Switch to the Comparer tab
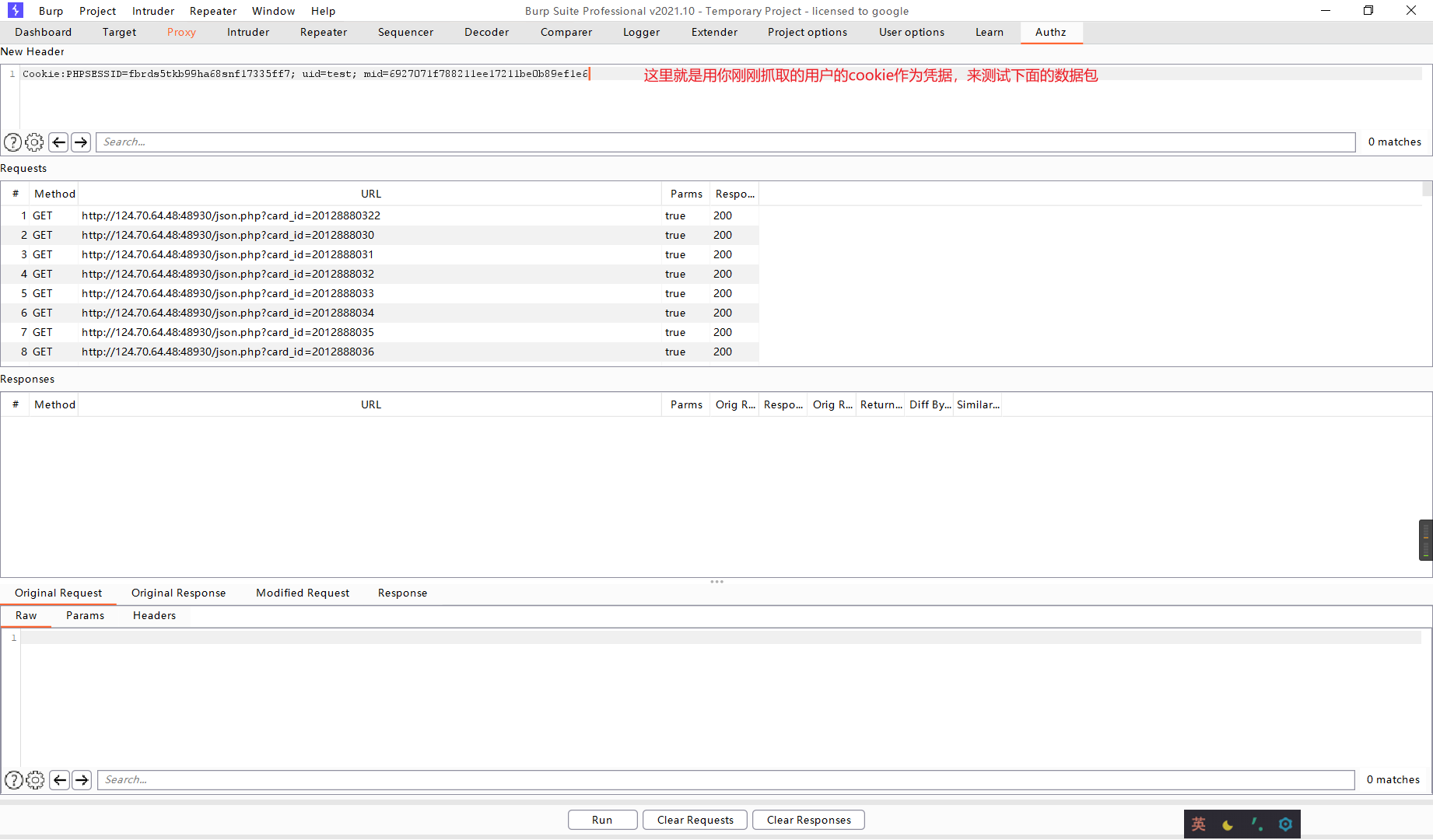The height and width of the screenshot is (840, 1433). 566,33
